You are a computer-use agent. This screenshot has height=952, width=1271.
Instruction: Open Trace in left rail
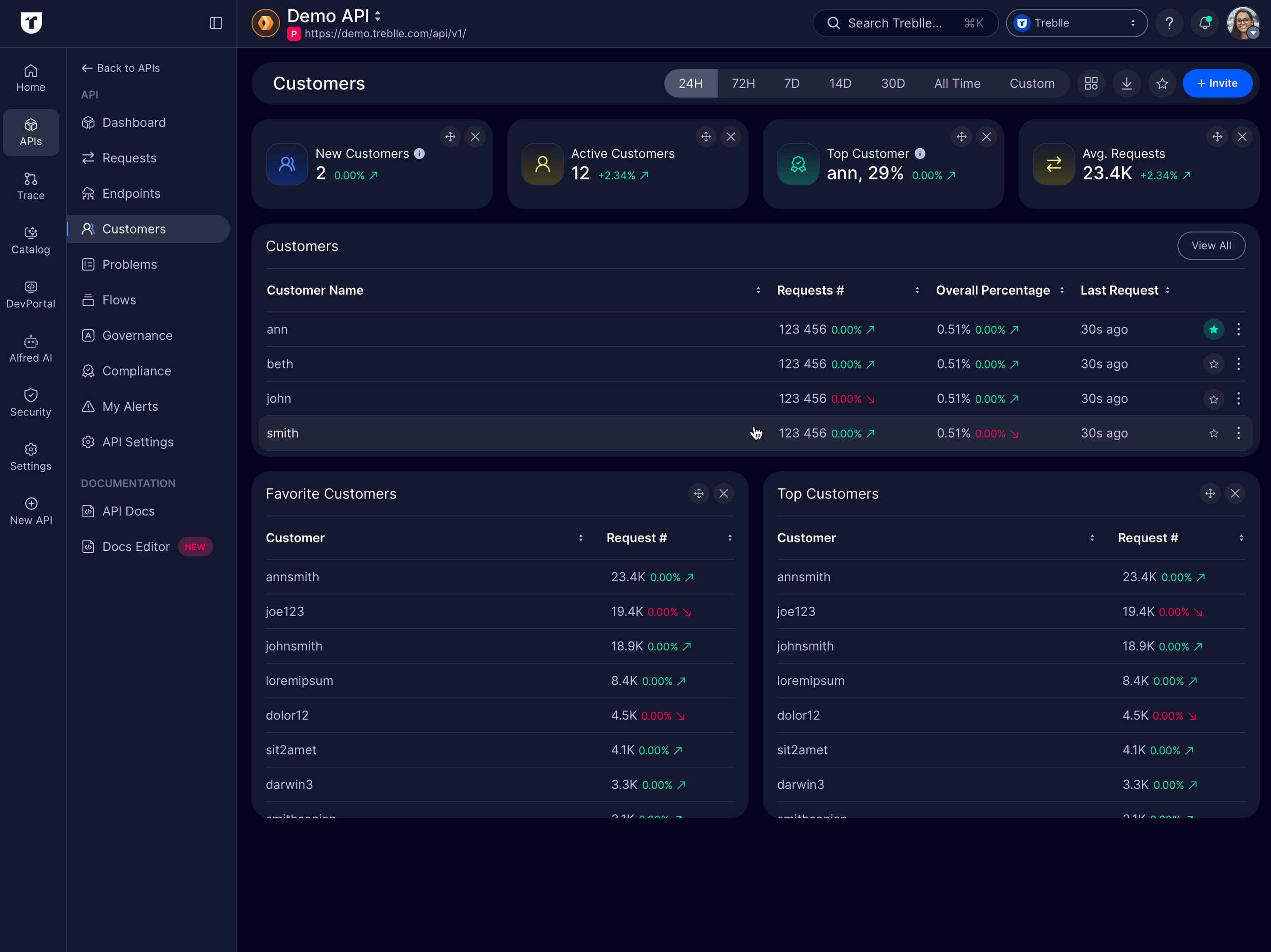pyautogui.click(x=30, y=186)
